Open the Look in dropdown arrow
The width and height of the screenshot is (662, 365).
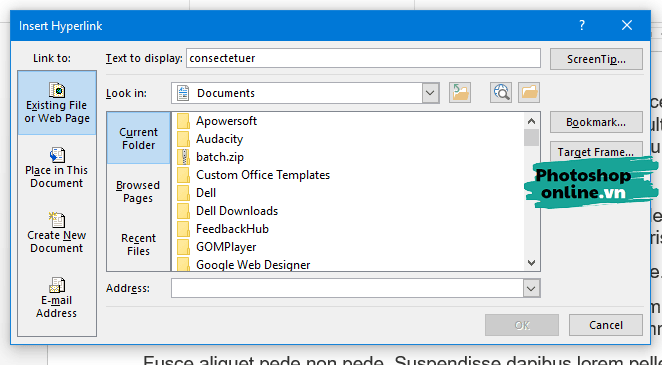coord(430,93)
